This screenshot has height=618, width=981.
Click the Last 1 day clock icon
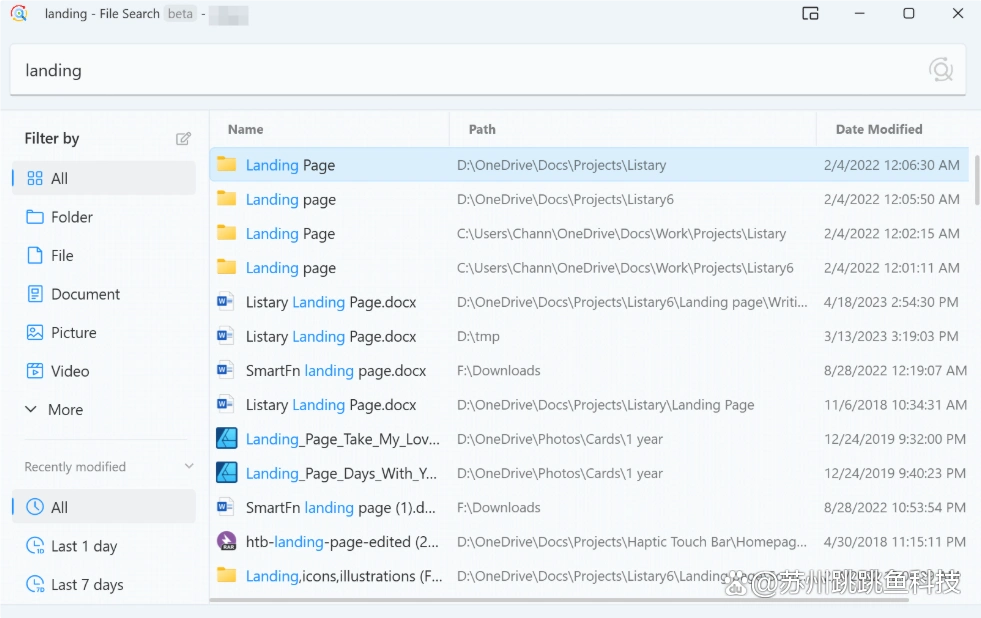pos(35,545)
